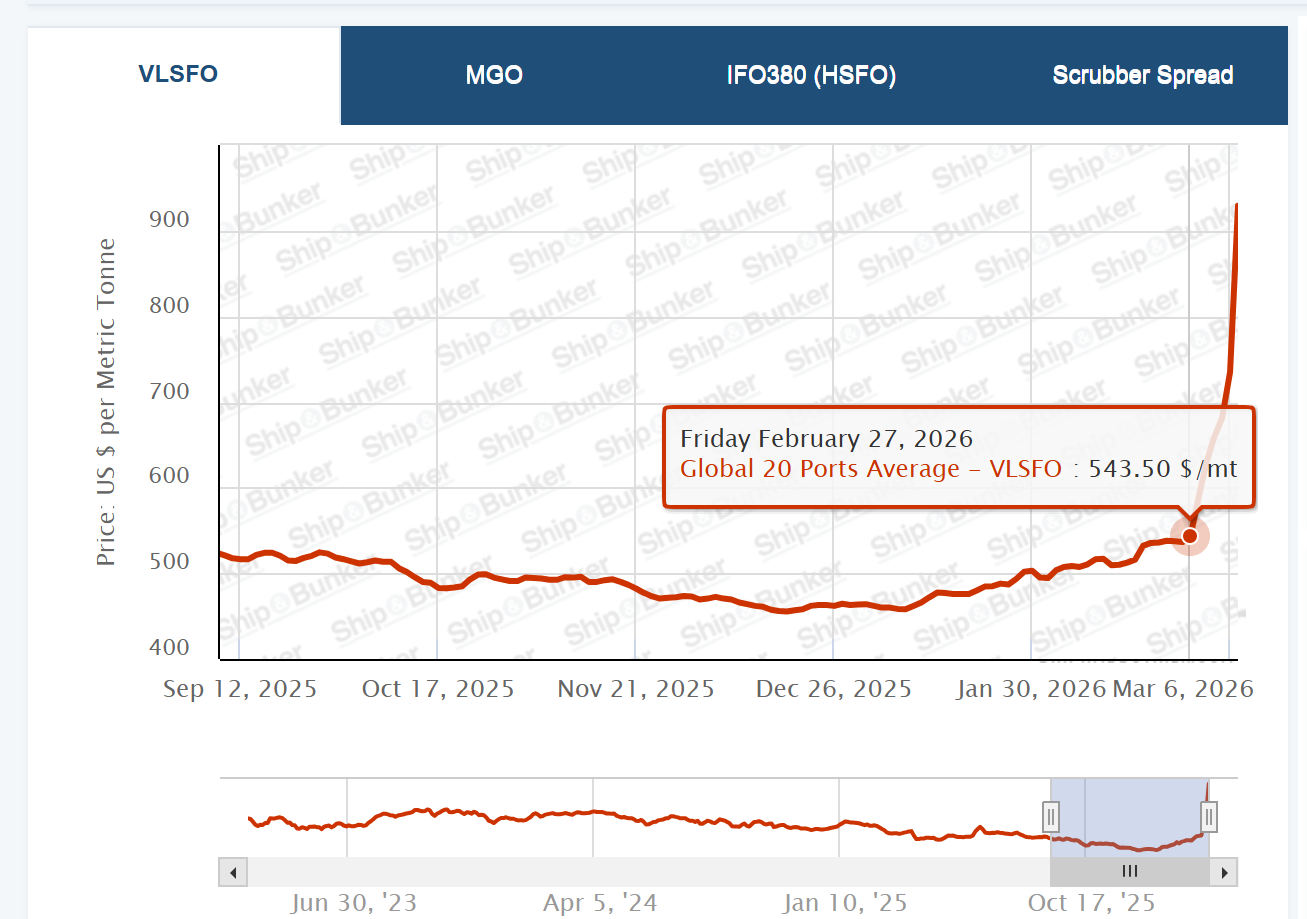Viewport: 1307px width, 919px height.
Task: Click the Sep 12, 2025 axis label
Action: pos(240,689)
